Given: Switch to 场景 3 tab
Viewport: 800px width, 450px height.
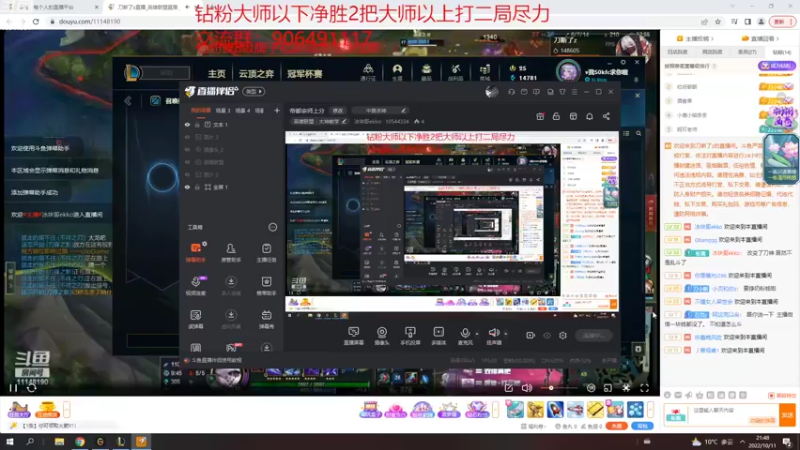Looking at the screenshot, I should [x=222, y=110].
